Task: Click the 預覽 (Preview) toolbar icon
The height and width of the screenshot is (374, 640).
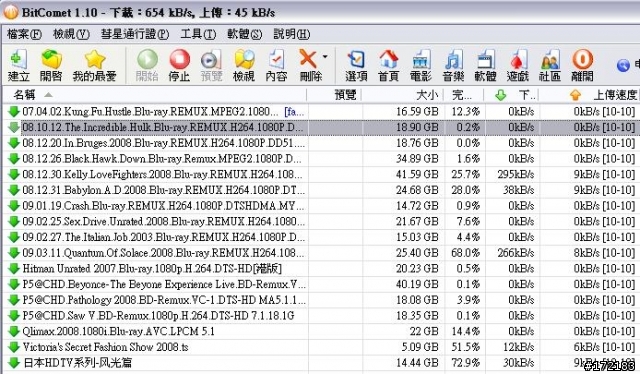Action: [211, 65]
